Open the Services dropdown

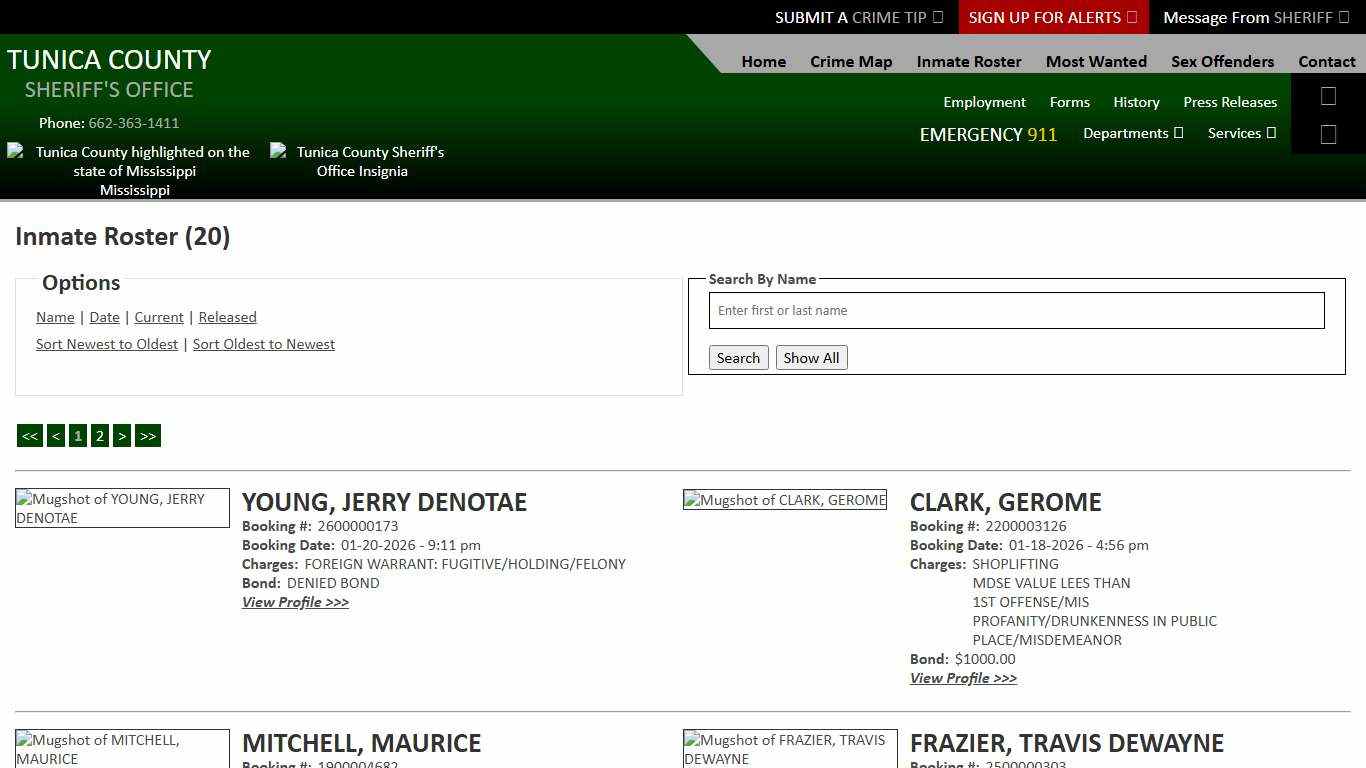tap(1242, 133)
